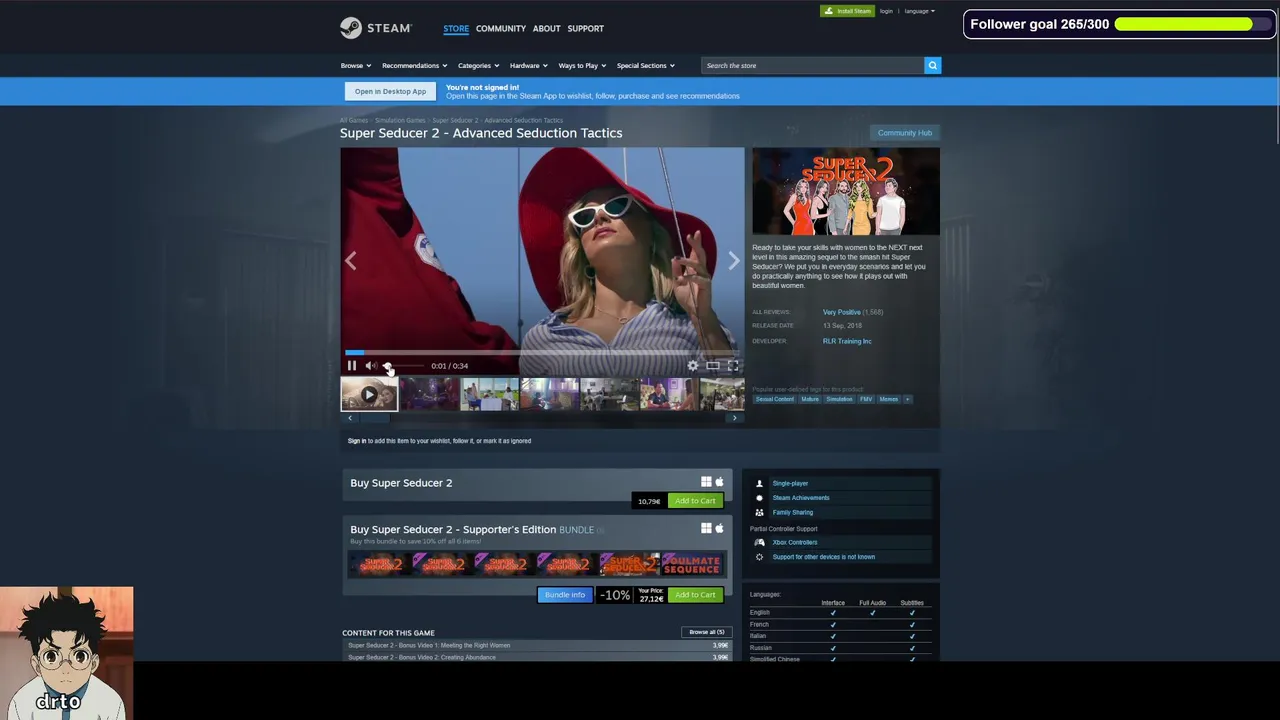Click Open in Desktop App button
The width and height of the screenshot is (1280, 720).
(x=390, y=91)
